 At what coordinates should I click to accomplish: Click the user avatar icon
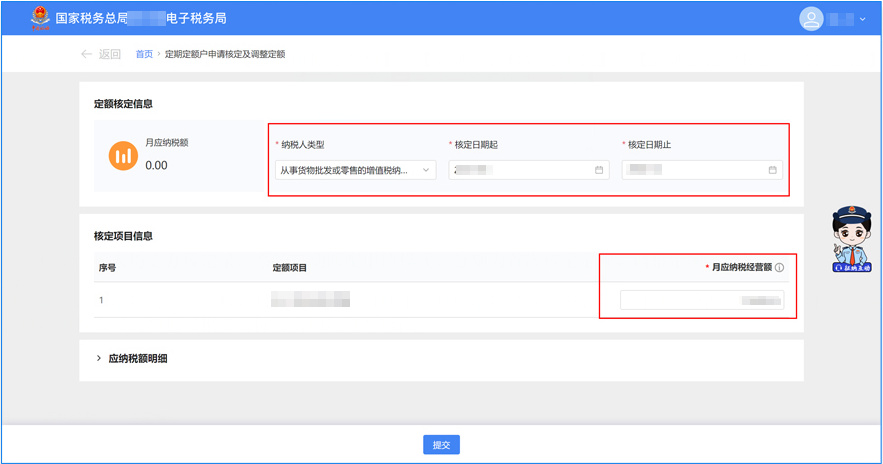tap(811, 19)
